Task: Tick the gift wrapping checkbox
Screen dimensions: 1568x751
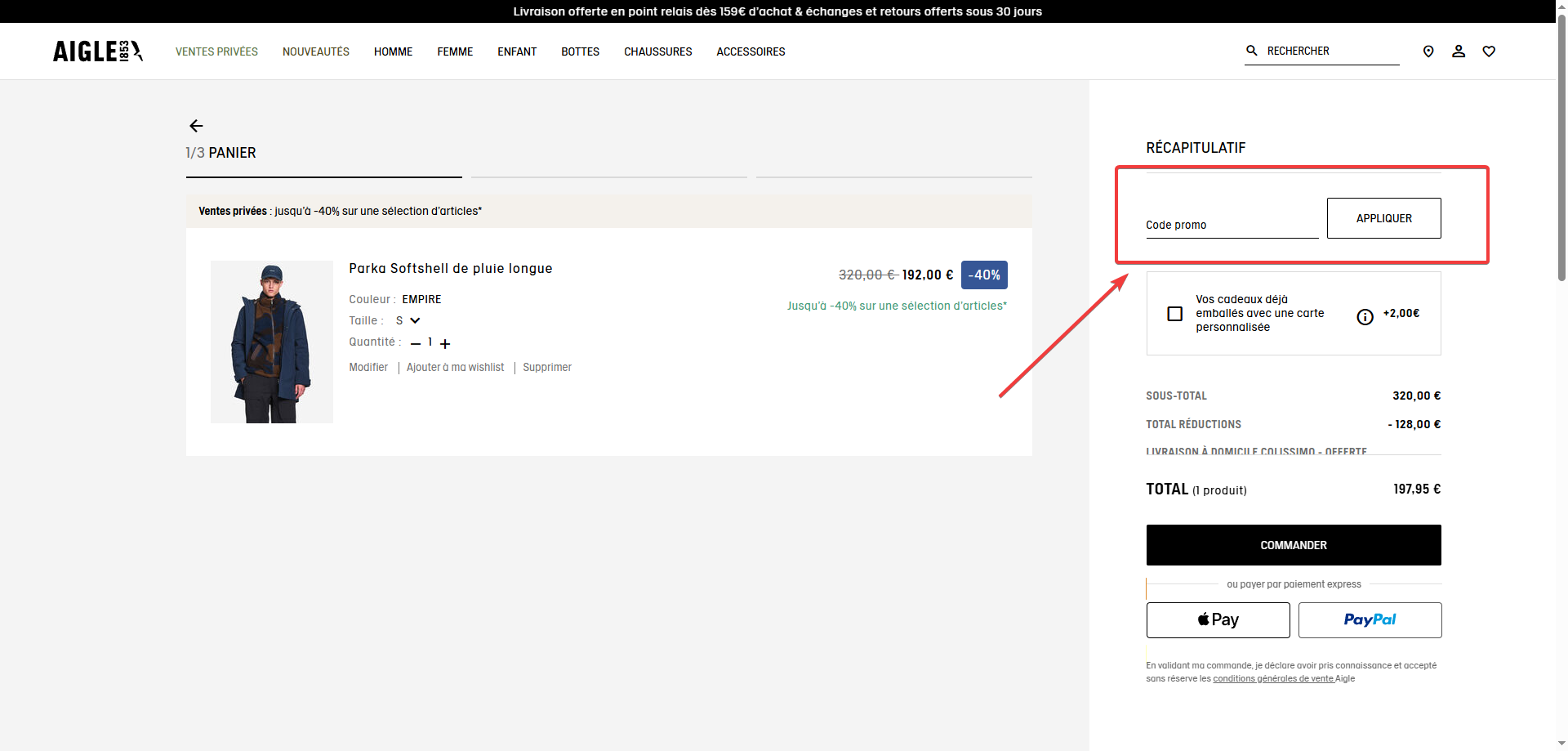Action: click(x=1175, y=314)
